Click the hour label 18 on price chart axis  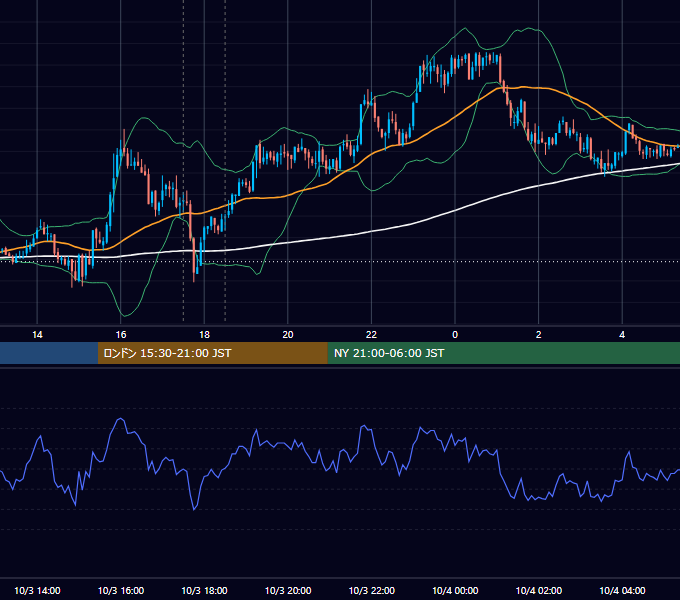204,335
